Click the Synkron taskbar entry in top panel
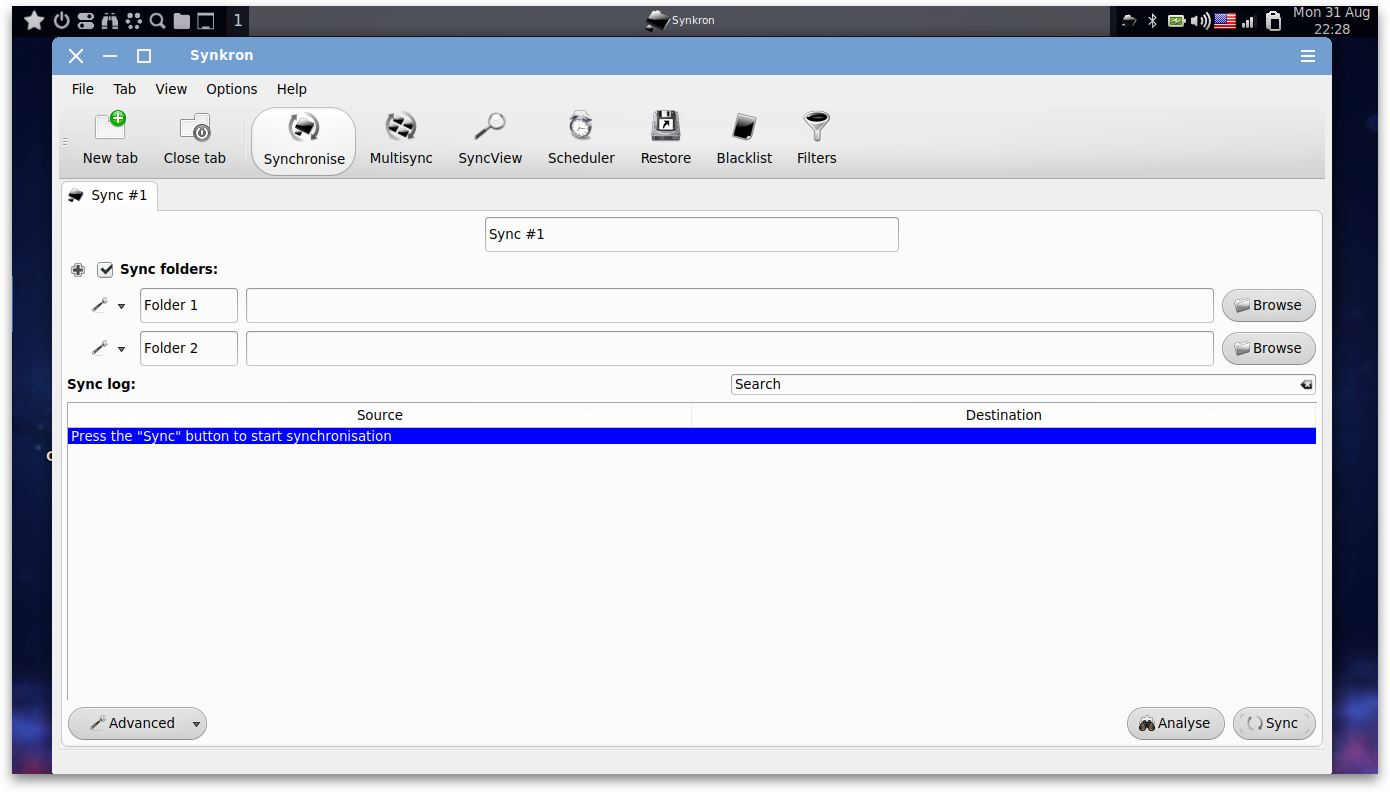This screenshot has height=792, width=1390. tap(680, 20)
